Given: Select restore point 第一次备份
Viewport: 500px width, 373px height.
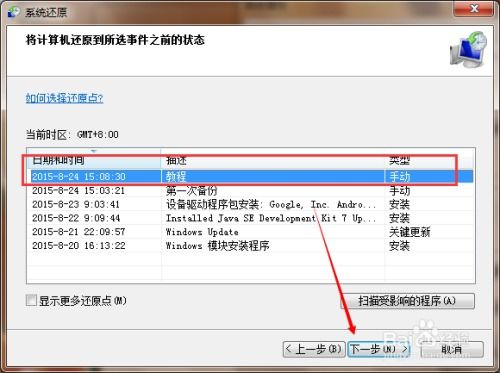Looking at the screenshot, I should point(251,191).
